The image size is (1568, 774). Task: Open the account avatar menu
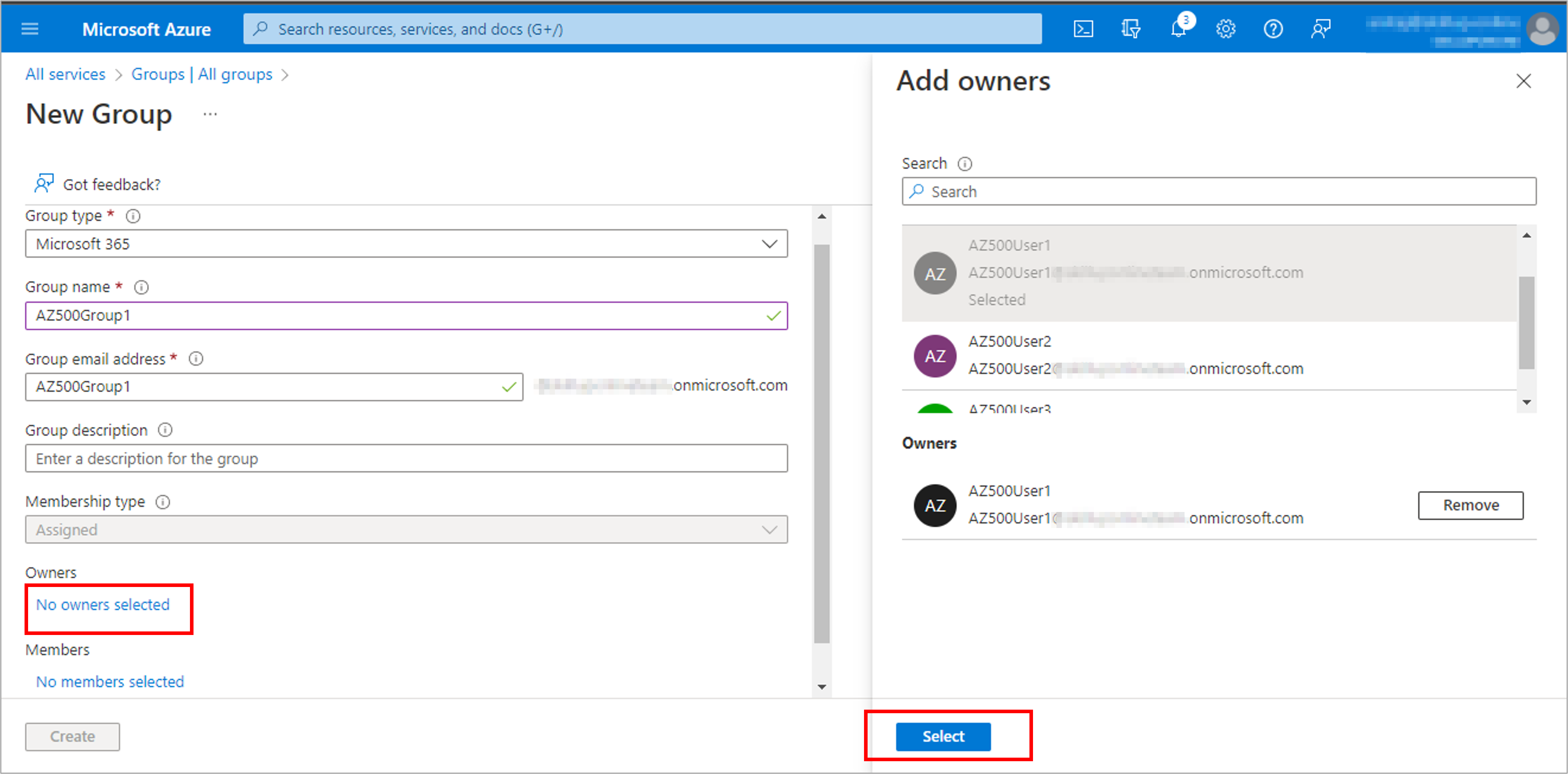[x=1542, y=28]
